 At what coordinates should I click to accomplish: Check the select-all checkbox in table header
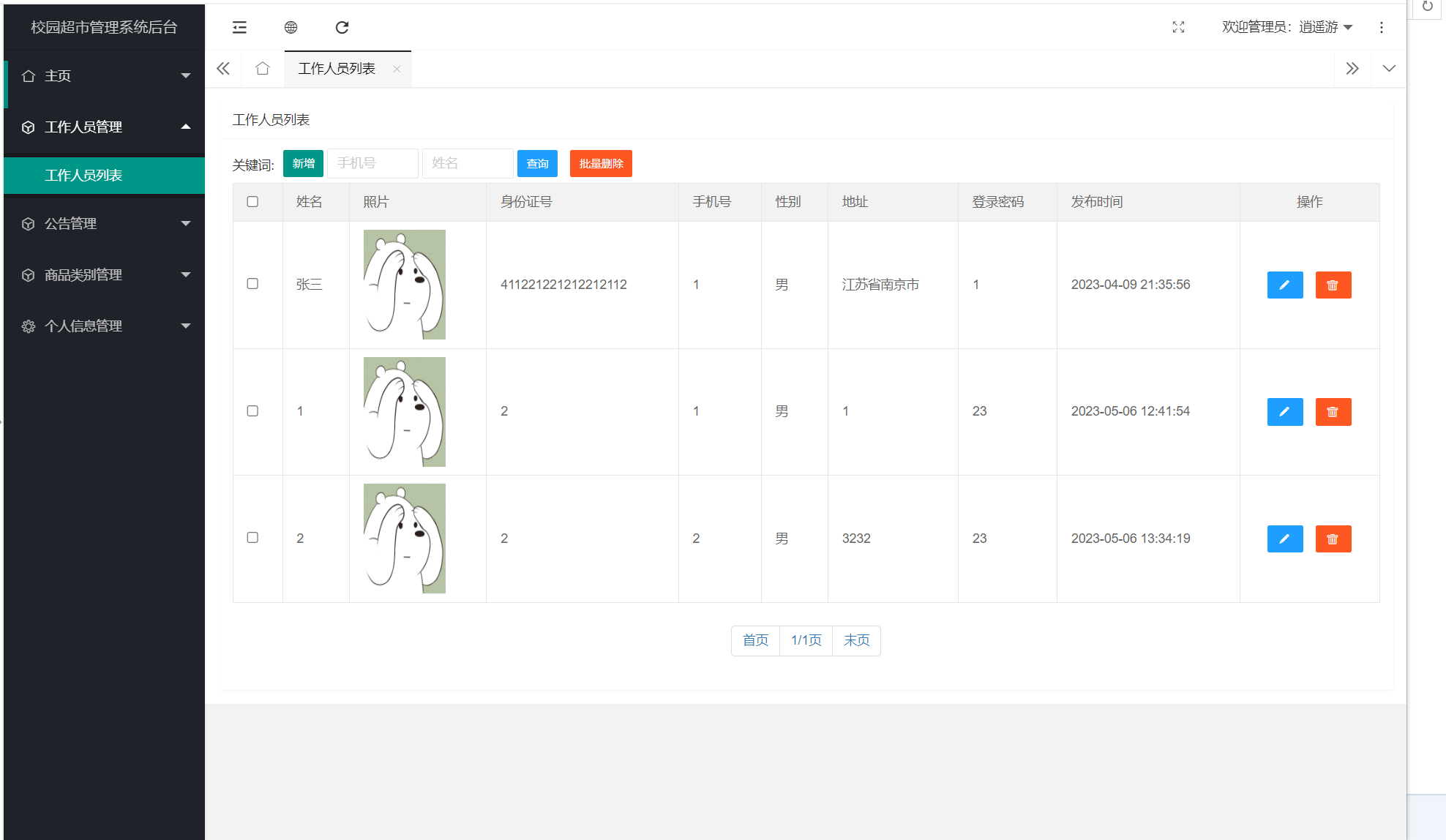[x=252, y=201]
